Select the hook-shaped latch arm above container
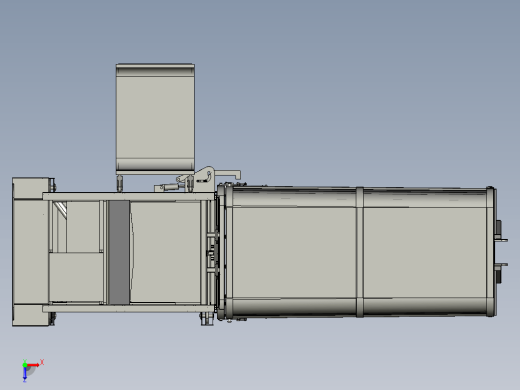Screen dimensions: 520x390 coord(228,174)
